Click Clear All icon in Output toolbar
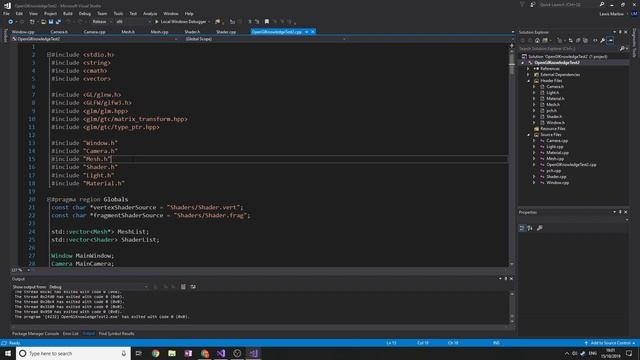 (x=183, y=287)
